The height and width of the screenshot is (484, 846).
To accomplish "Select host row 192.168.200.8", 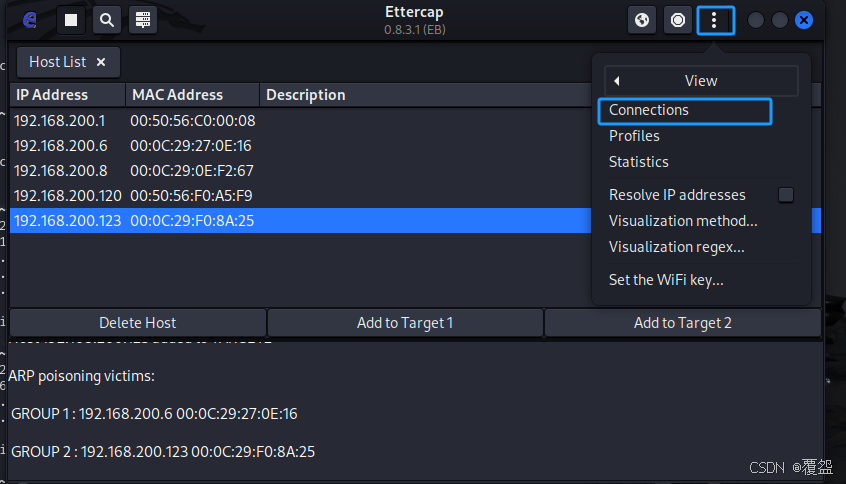I will [301, 171].
